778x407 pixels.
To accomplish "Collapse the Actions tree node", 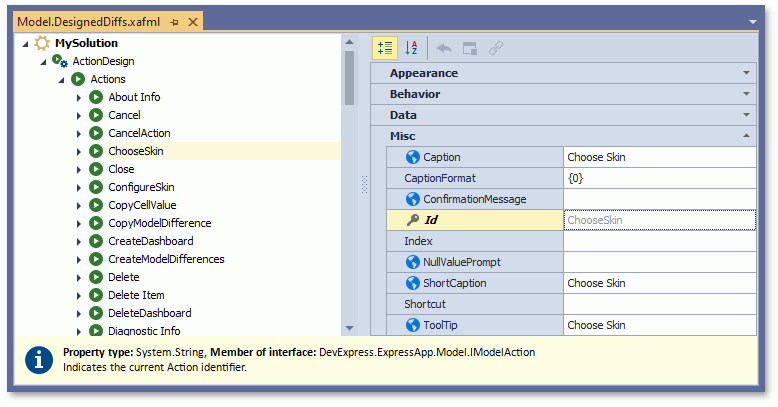I will click(61, 79).
